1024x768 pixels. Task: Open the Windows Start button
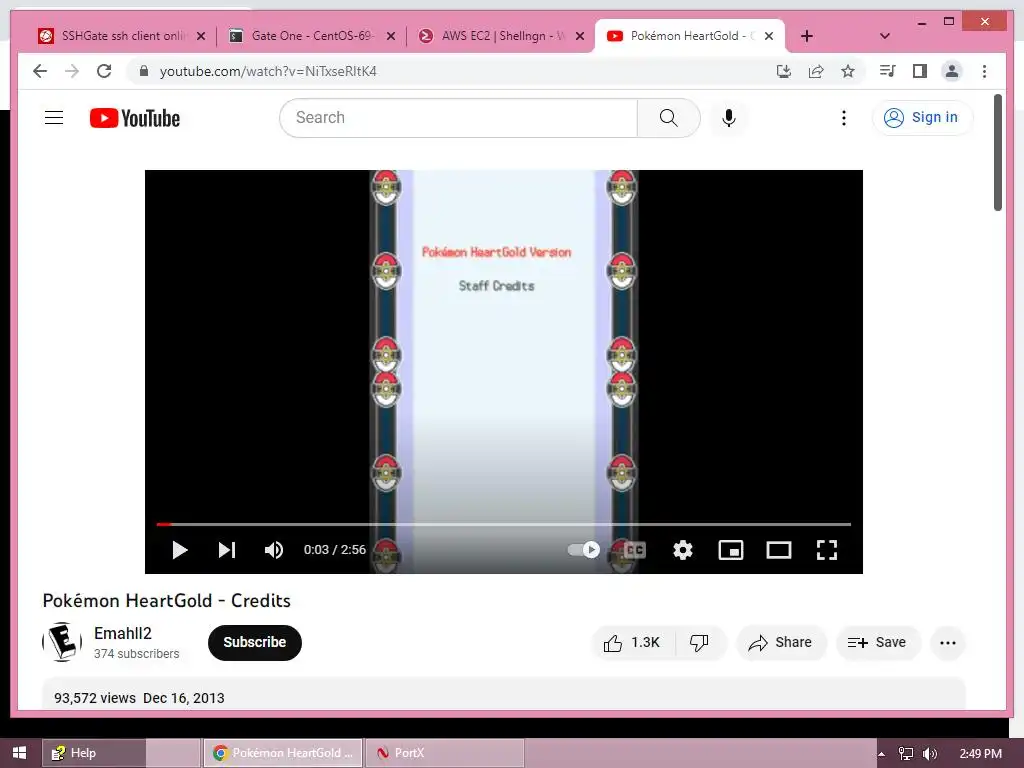tap(19, 753)
